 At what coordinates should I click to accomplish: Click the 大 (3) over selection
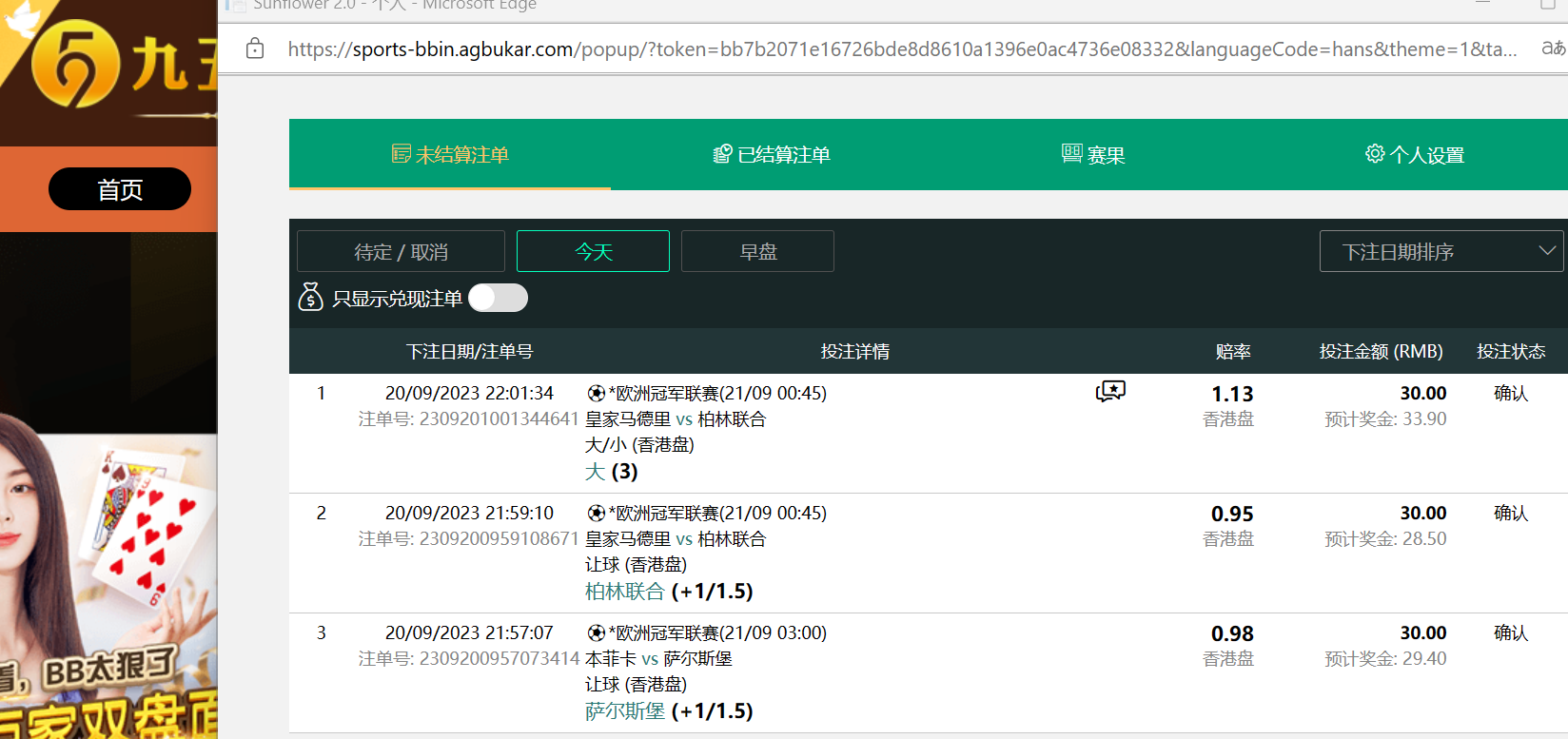point(612,472)
